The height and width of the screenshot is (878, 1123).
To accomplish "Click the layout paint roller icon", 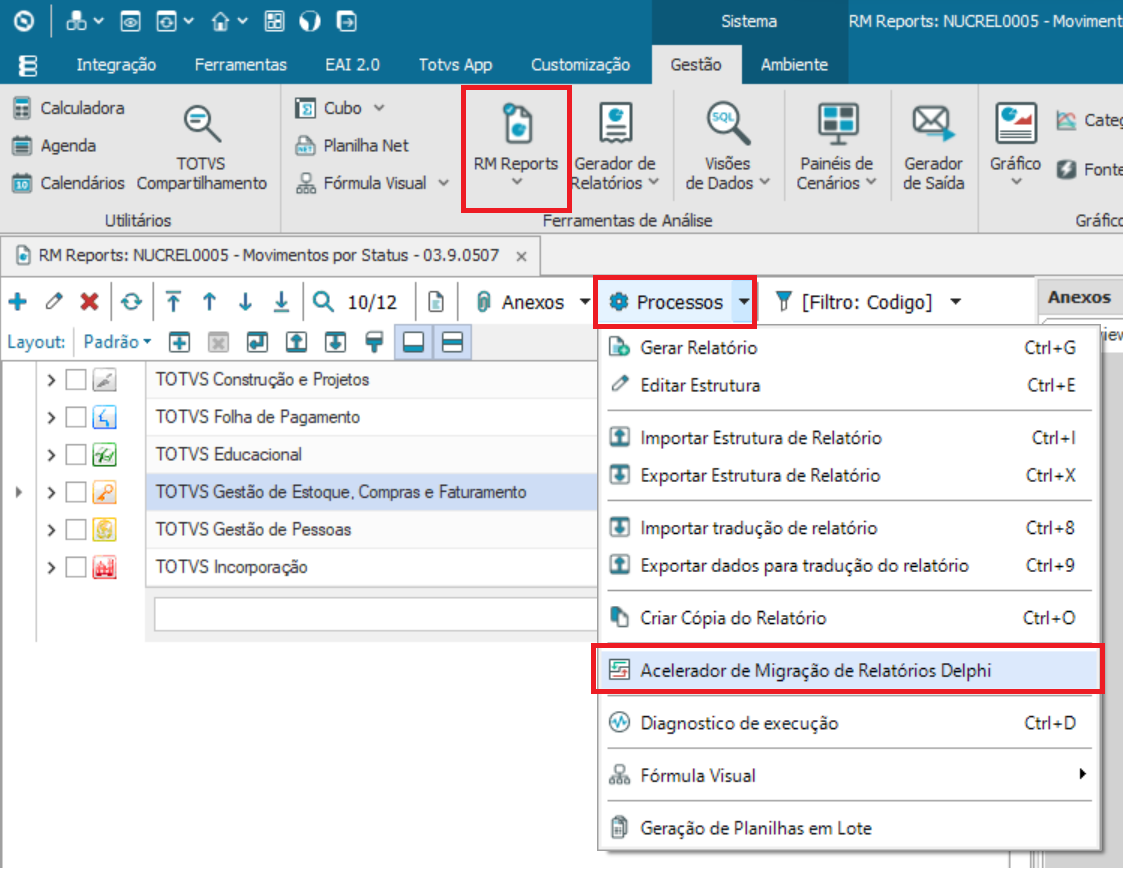I will [x=374, y=342].
